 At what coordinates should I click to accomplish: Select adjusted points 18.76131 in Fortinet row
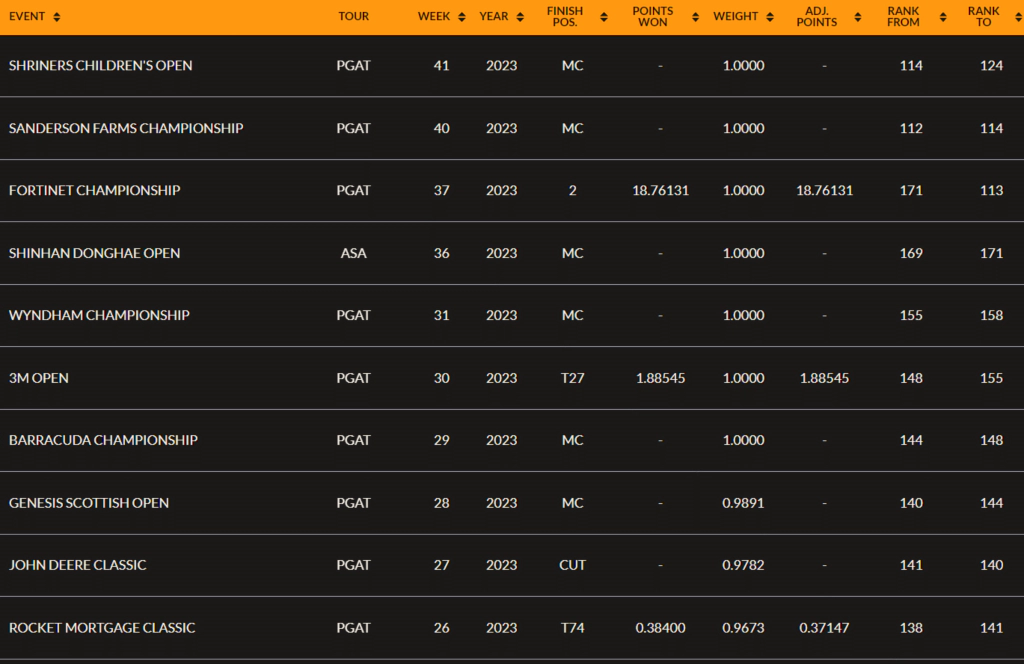click(824, 190)
